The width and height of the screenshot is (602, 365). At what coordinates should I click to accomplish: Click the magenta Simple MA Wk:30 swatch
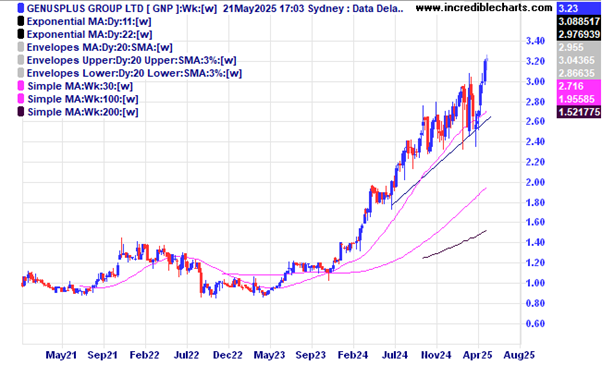pos(21,86)
